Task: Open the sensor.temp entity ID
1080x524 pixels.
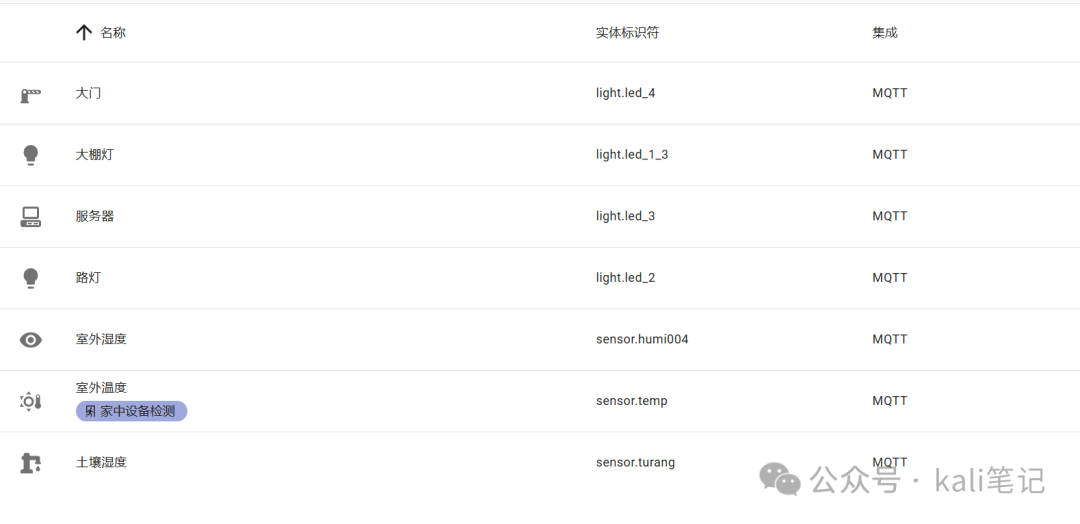Action: (632, 401)
